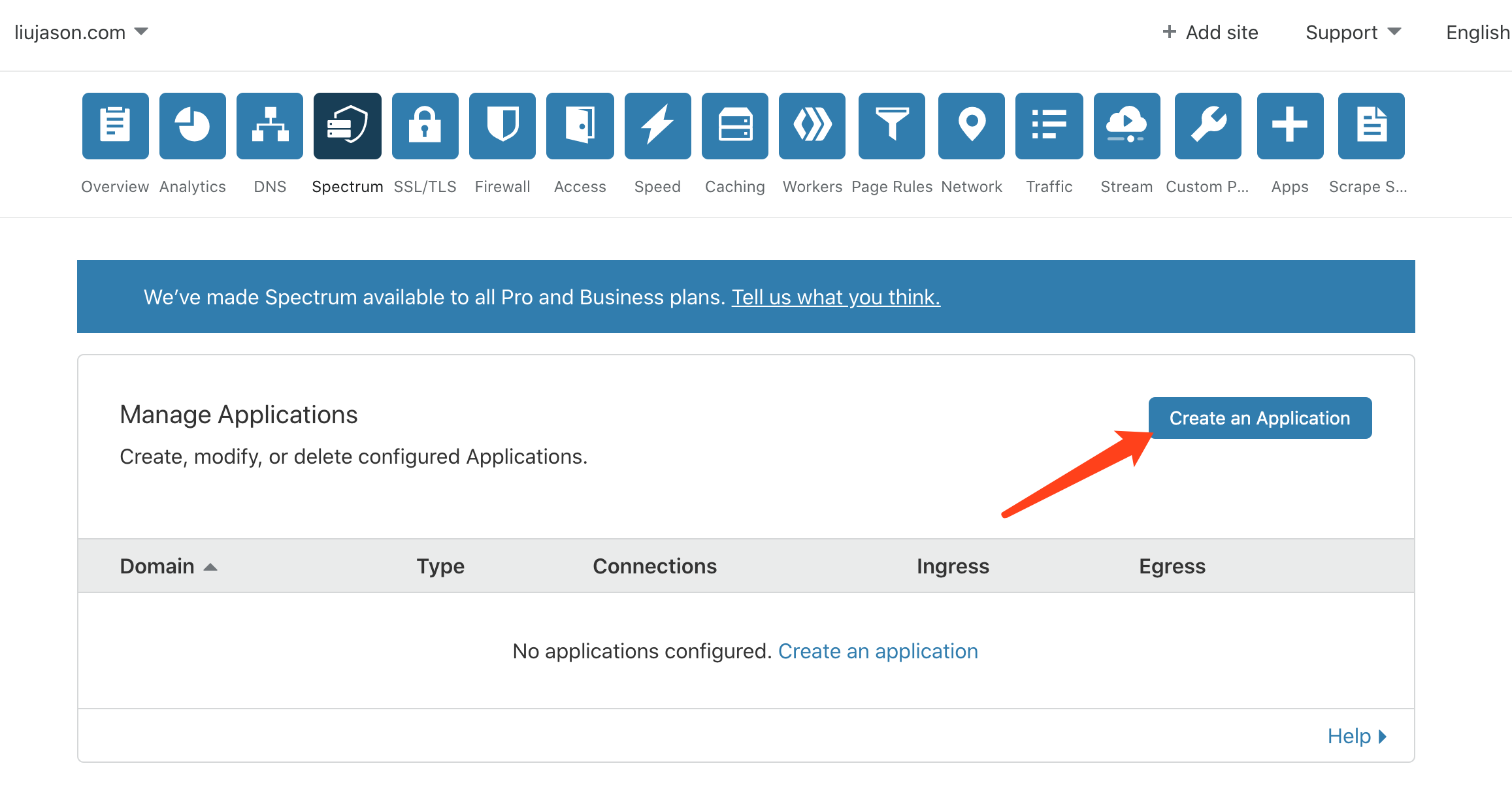Open the Caching drive icon

coord(735,125)
